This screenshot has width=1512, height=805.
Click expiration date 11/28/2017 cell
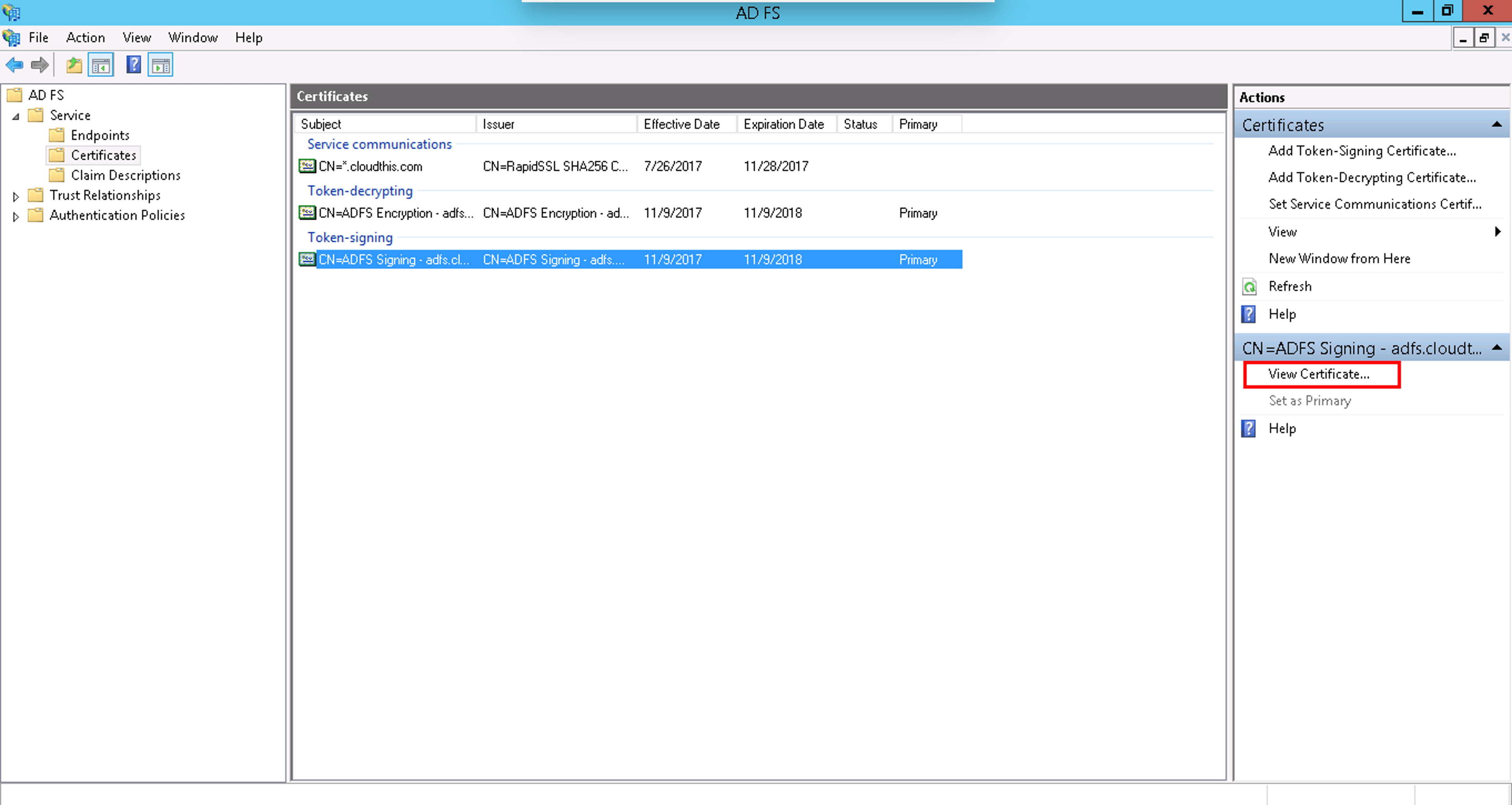pyautogui.click(x=776, y=166)
